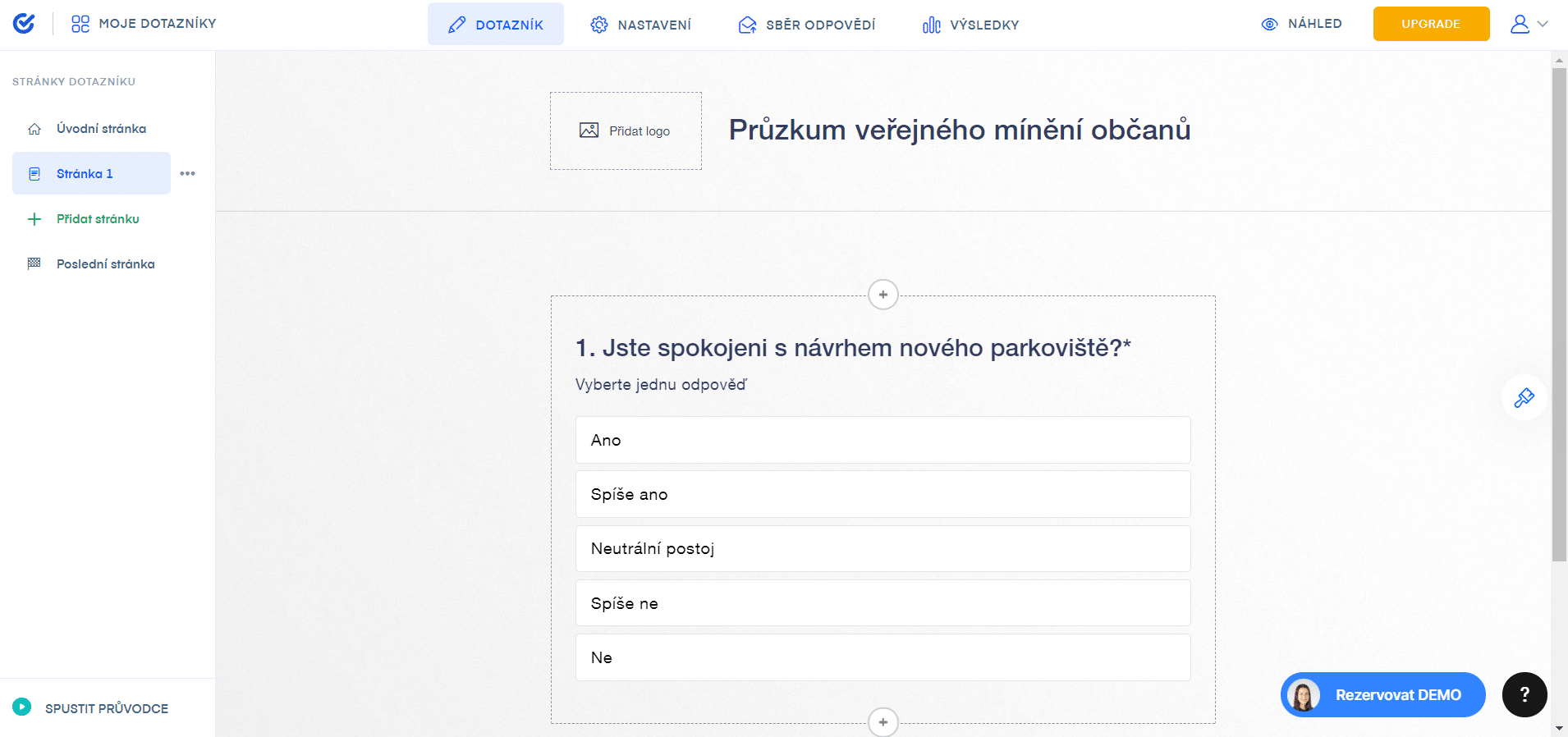Click the Rezervovat DEMO button
This screenshot has height=737, width=1568.
click(x=1382, y=695)
